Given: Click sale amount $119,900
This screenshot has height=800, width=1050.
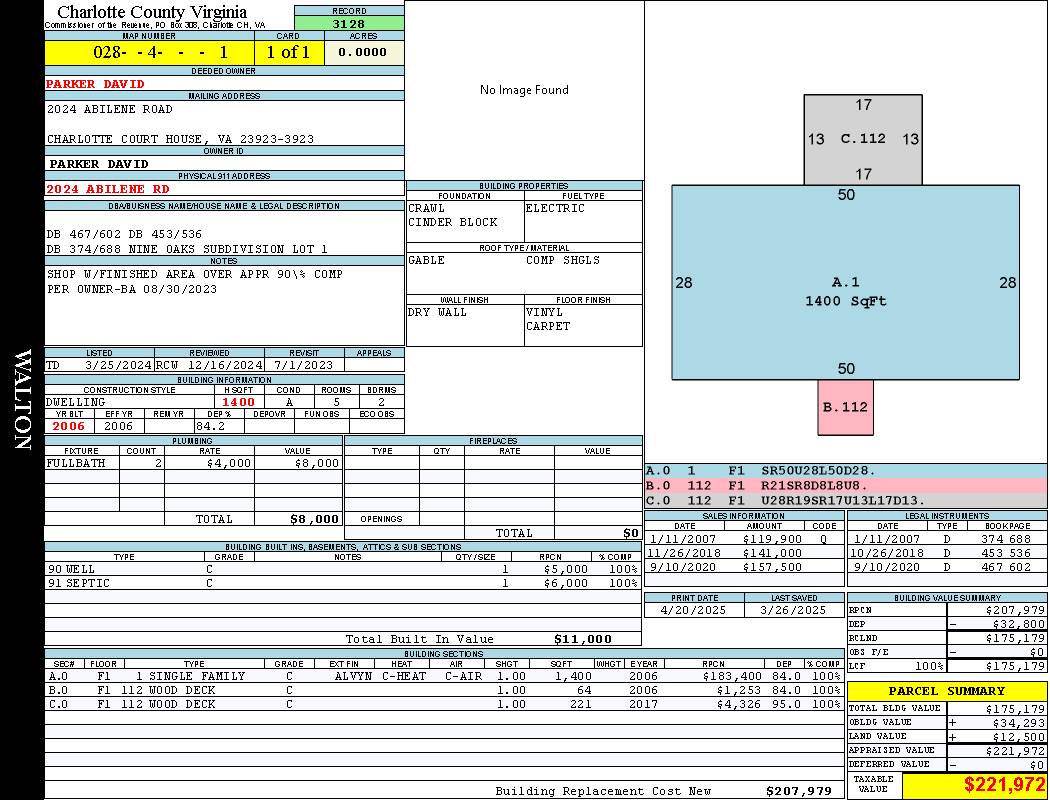Looking at the screenshot, I should 772,540.
